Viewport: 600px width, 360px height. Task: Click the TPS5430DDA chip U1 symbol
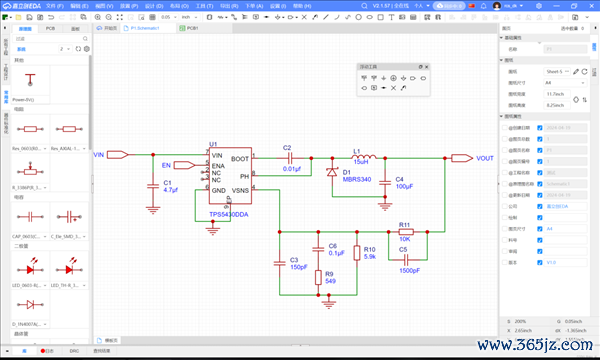coord(230,176)
